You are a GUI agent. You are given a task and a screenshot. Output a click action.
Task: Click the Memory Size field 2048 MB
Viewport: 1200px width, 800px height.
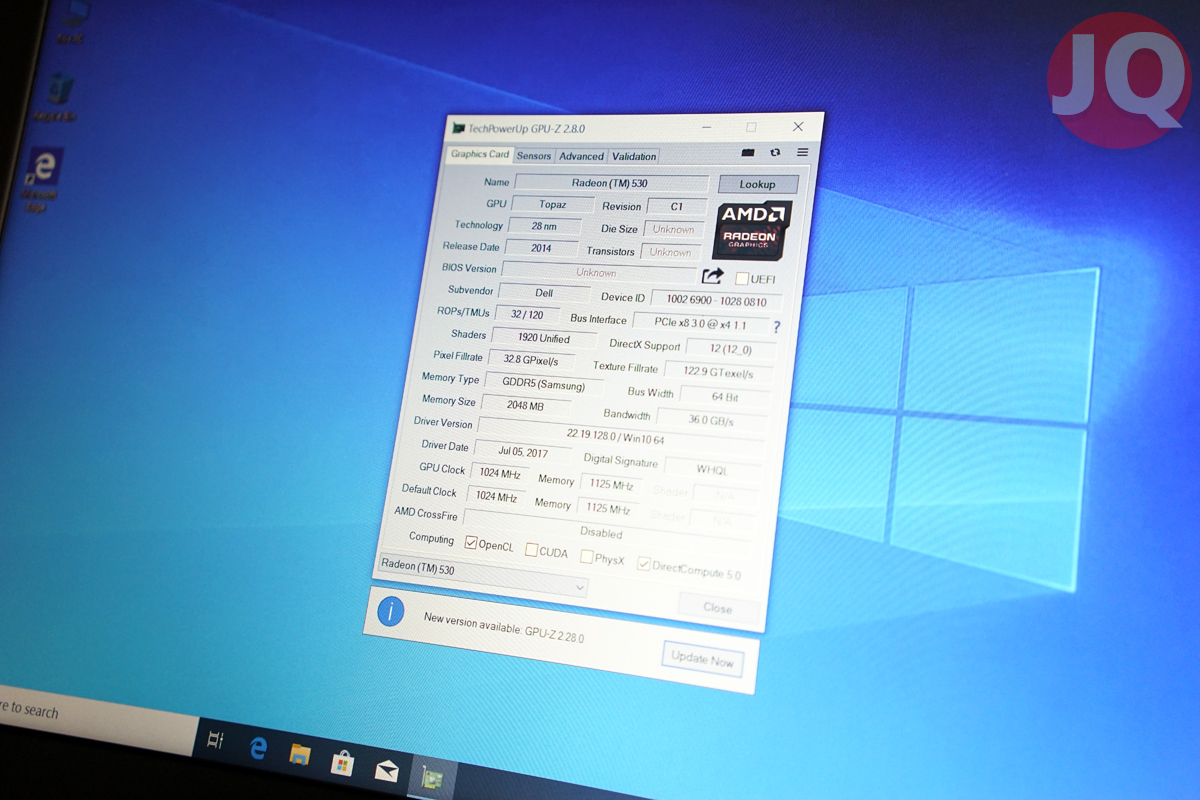coord(526,405)
